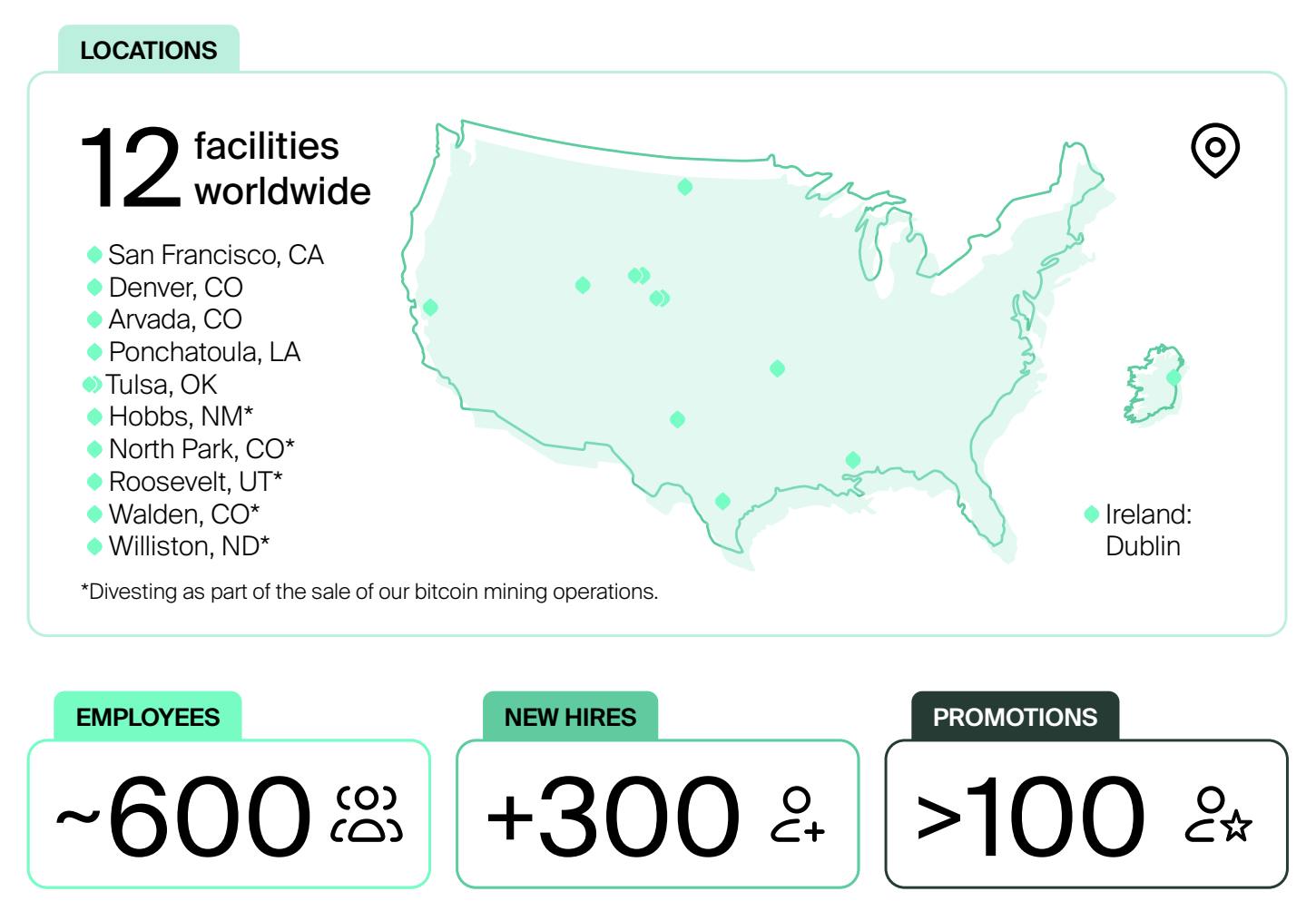Click the green bullet beside Tulsa, OK
Viewport: 1316px width, 911px height.
click(92, 385)
